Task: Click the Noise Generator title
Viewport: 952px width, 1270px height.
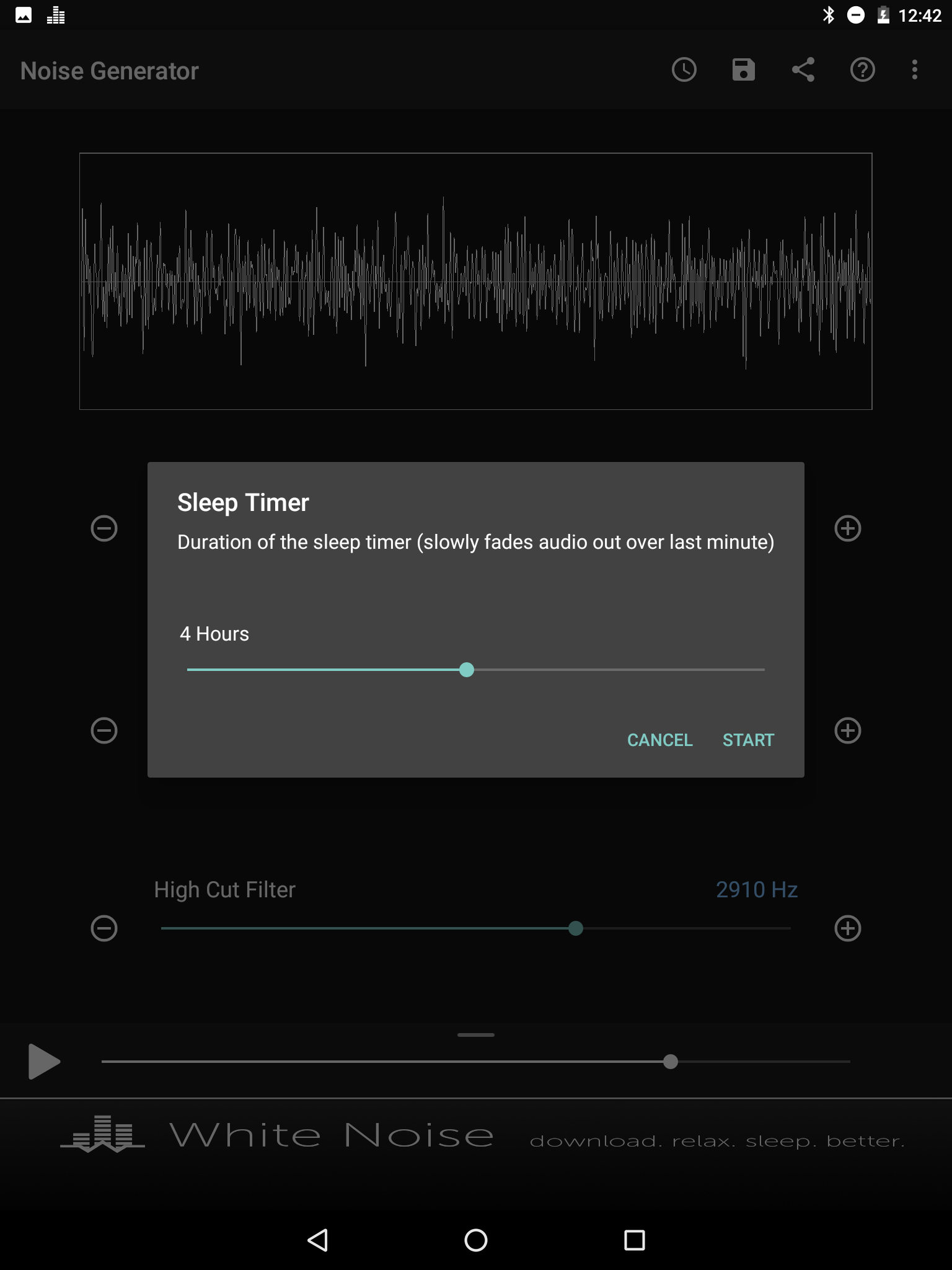Action: [x=110, y=71]
